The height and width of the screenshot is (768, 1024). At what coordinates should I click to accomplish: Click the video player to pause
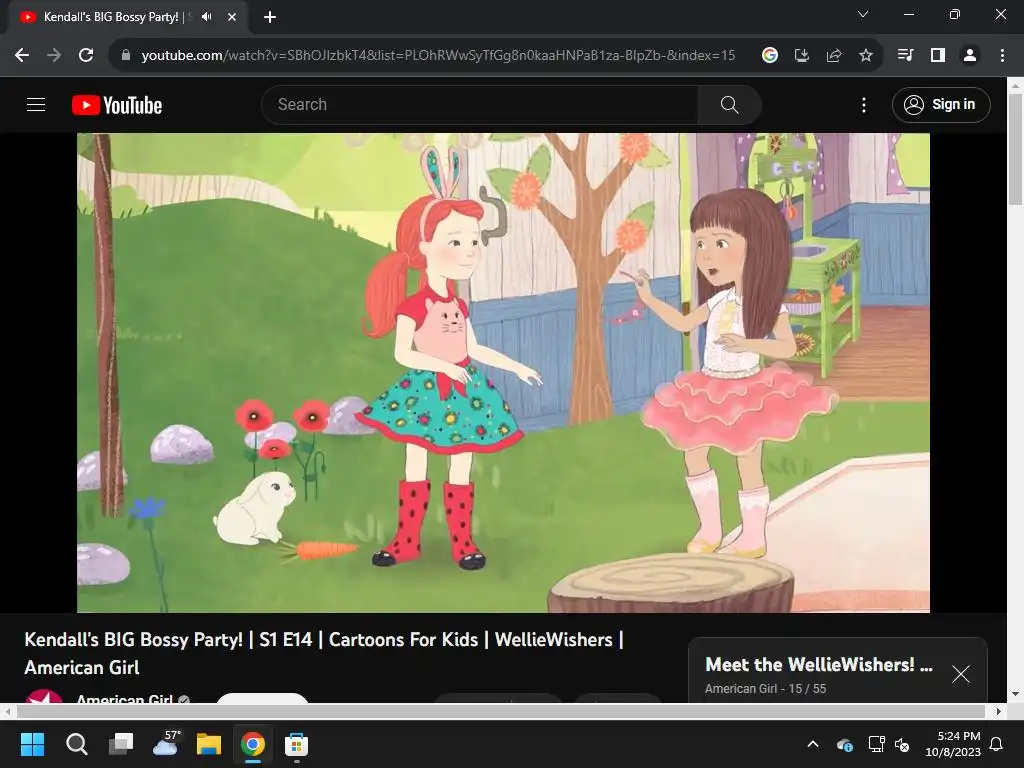[504, 373]
